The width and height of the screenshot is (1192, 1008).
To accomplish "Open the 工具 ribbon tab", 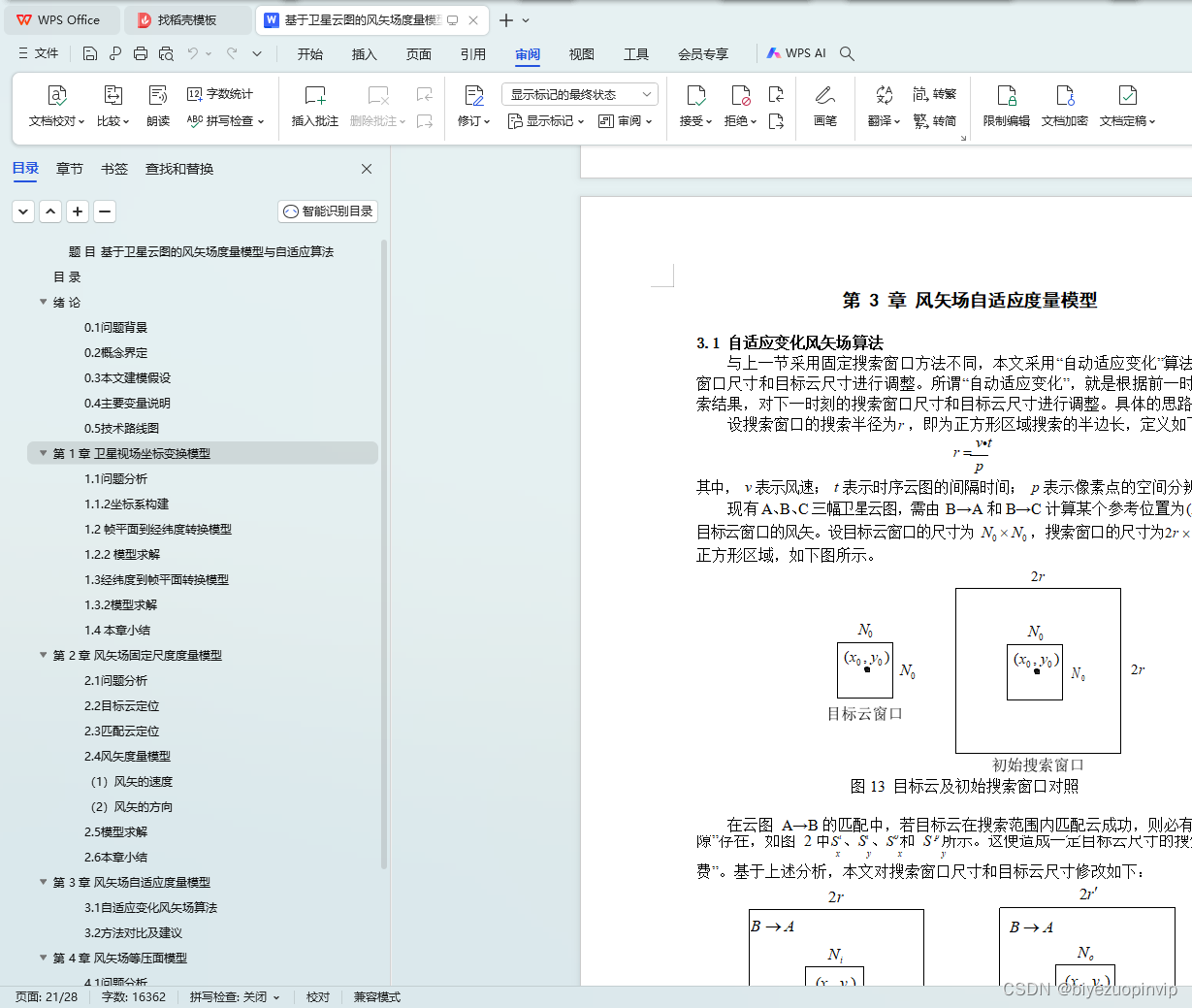I will coord(636,53).
